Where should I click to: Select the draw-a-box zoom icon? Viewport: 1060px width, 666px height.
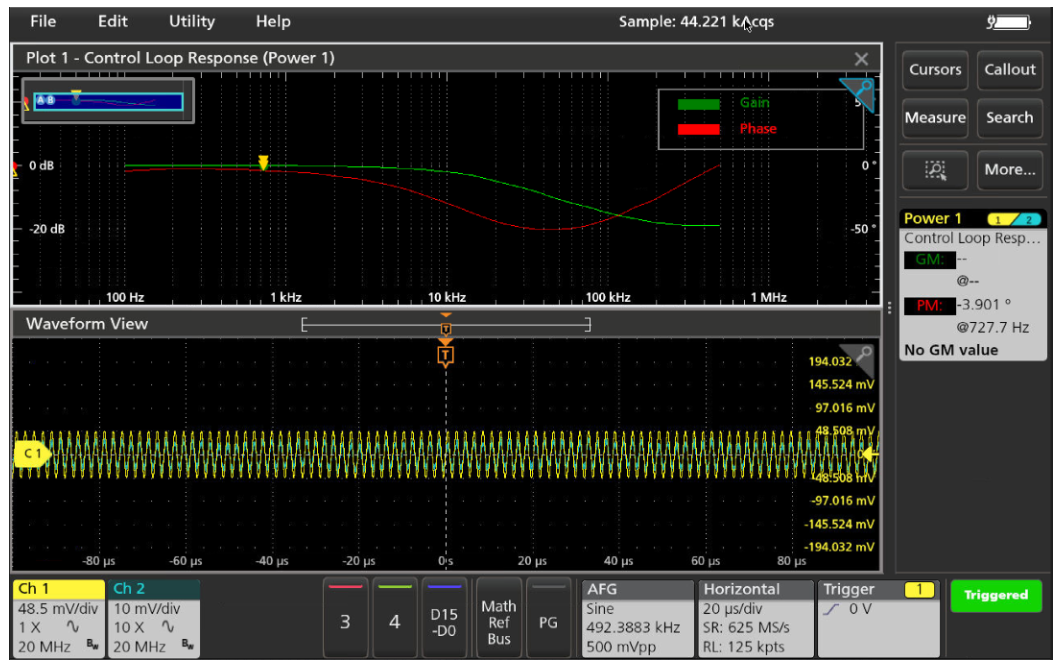935,170
